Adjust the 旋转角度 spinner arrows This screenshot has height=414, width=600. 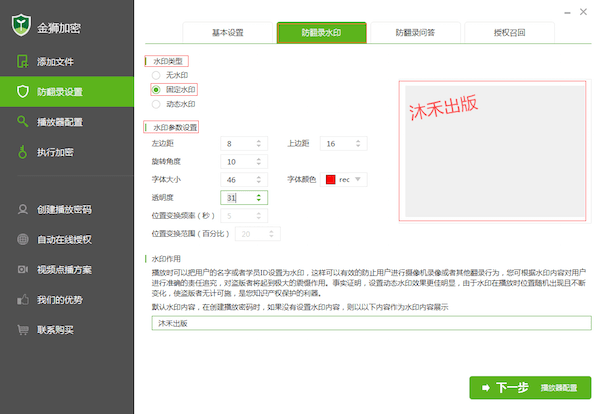point(259,161)
